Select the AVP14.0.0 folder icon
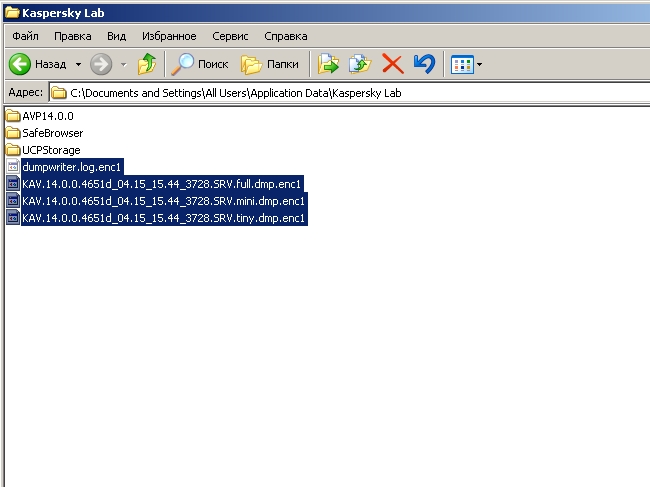Viewport: 650px width, 487px height. (x=13, y=116)
